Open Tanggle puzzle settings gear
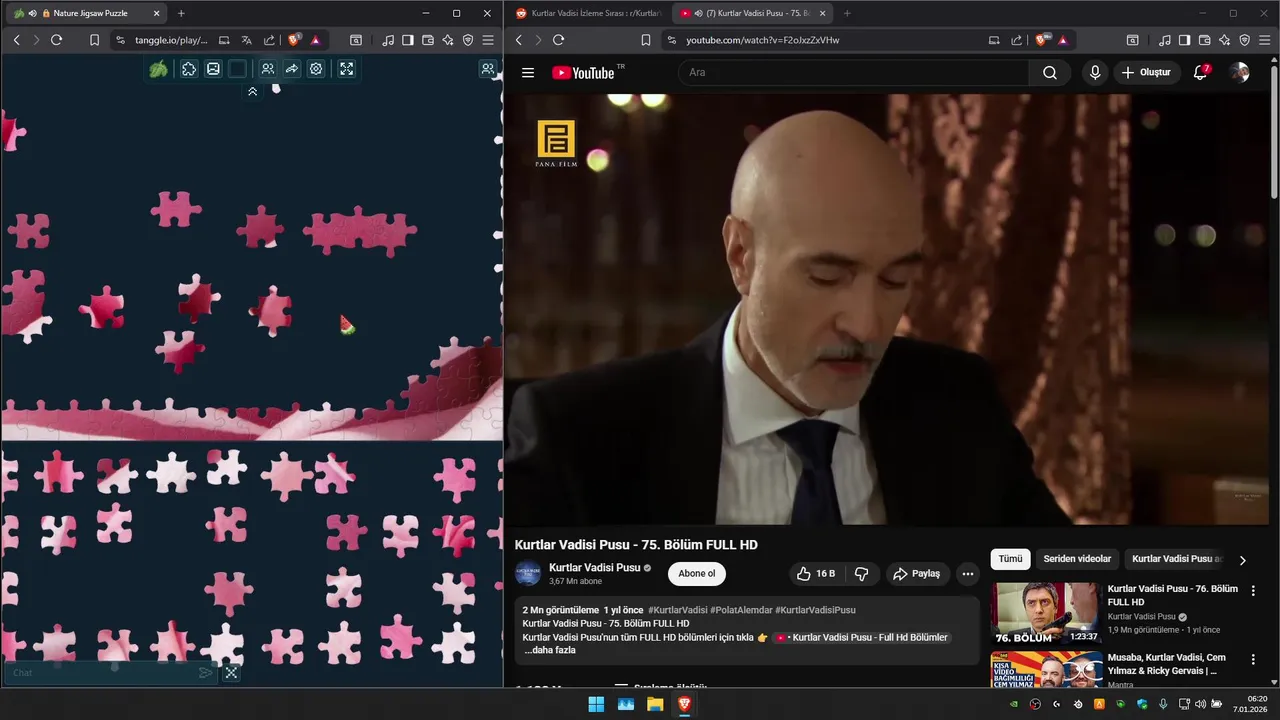This screenshot has height=720, width=1280. point(316,69)
